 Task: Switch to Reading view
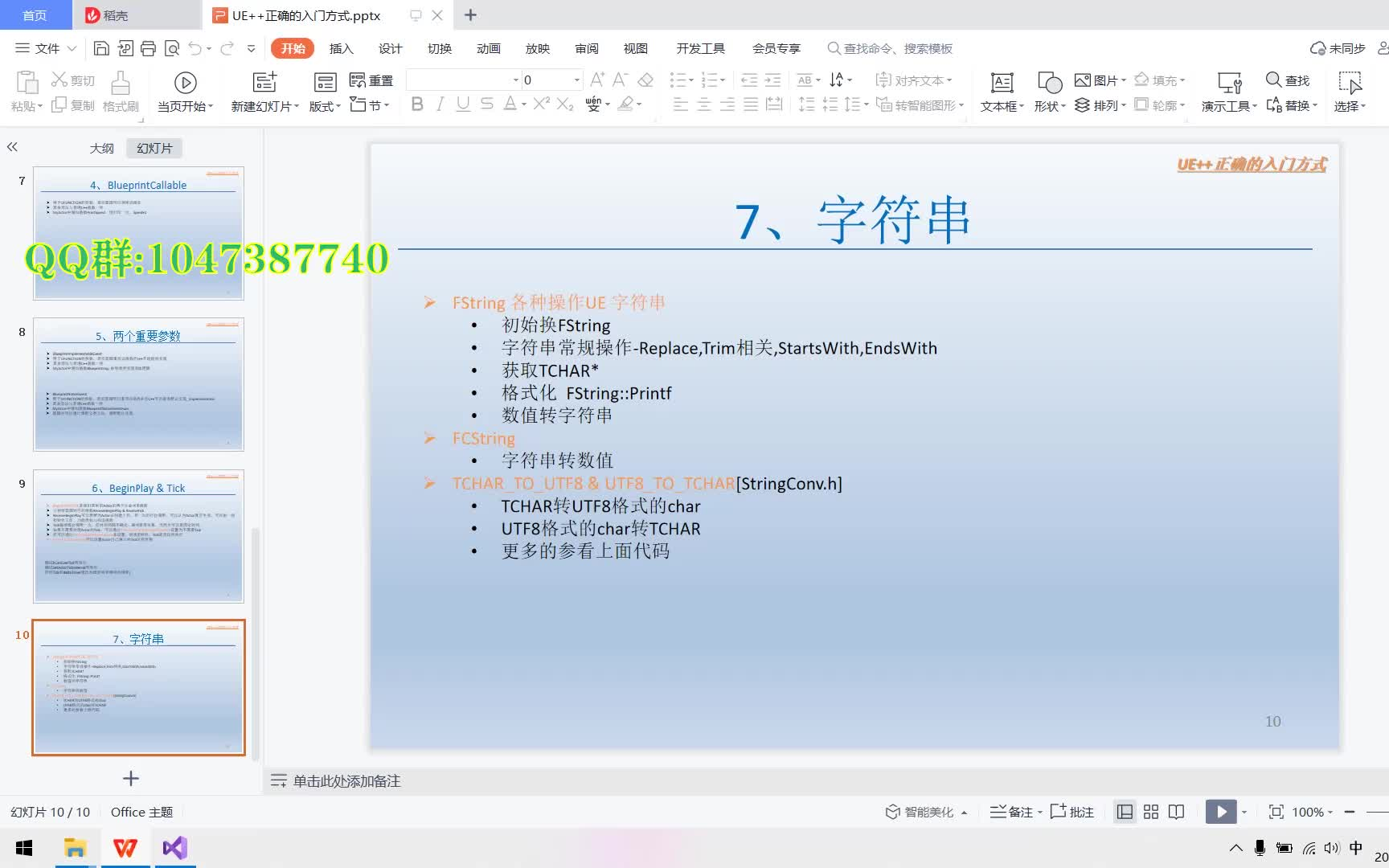tap(1176, 812)
